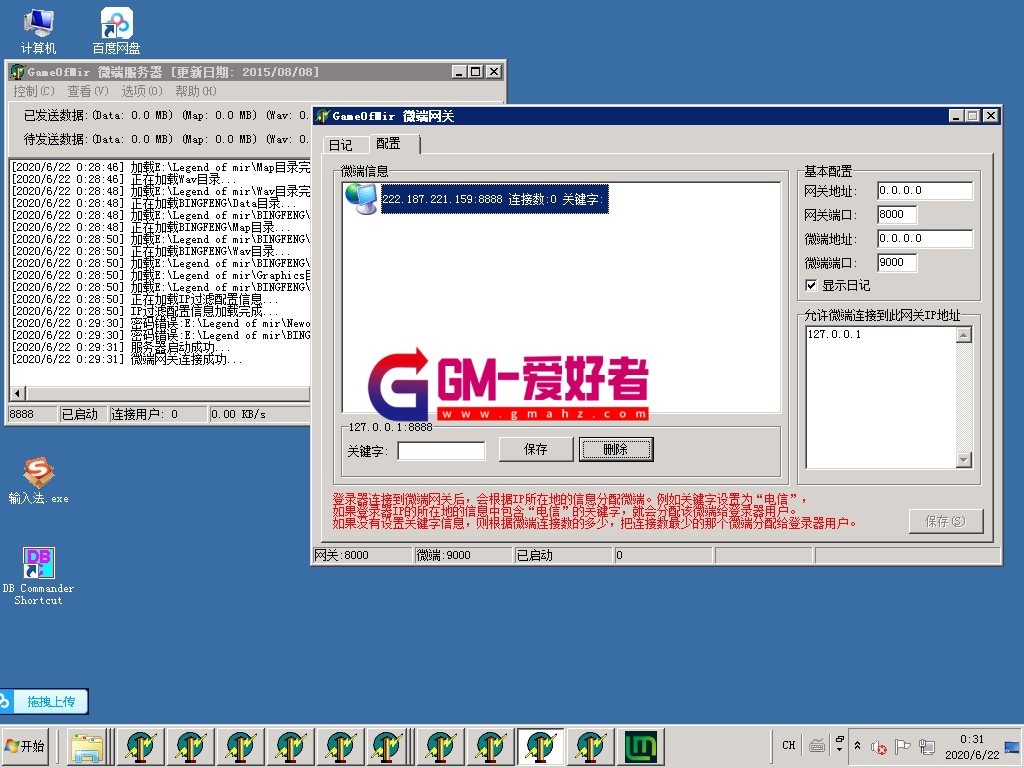Switch to the 日记 tab
The width and height of the screenshot is (1024, 768).
click(x=340, y=145)
